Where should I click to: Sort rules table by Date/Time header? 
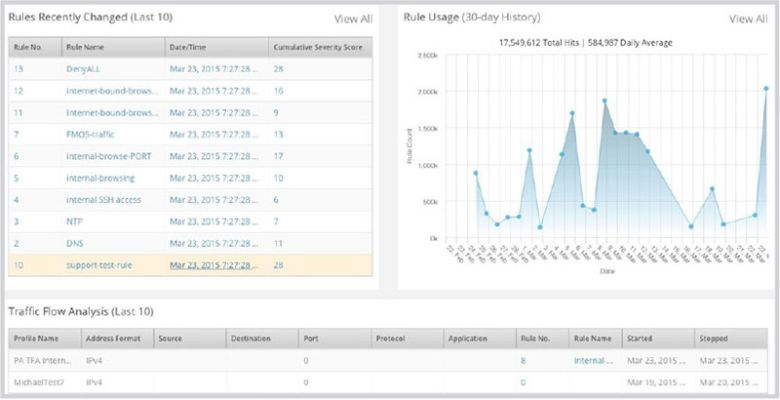coord(190,47)
